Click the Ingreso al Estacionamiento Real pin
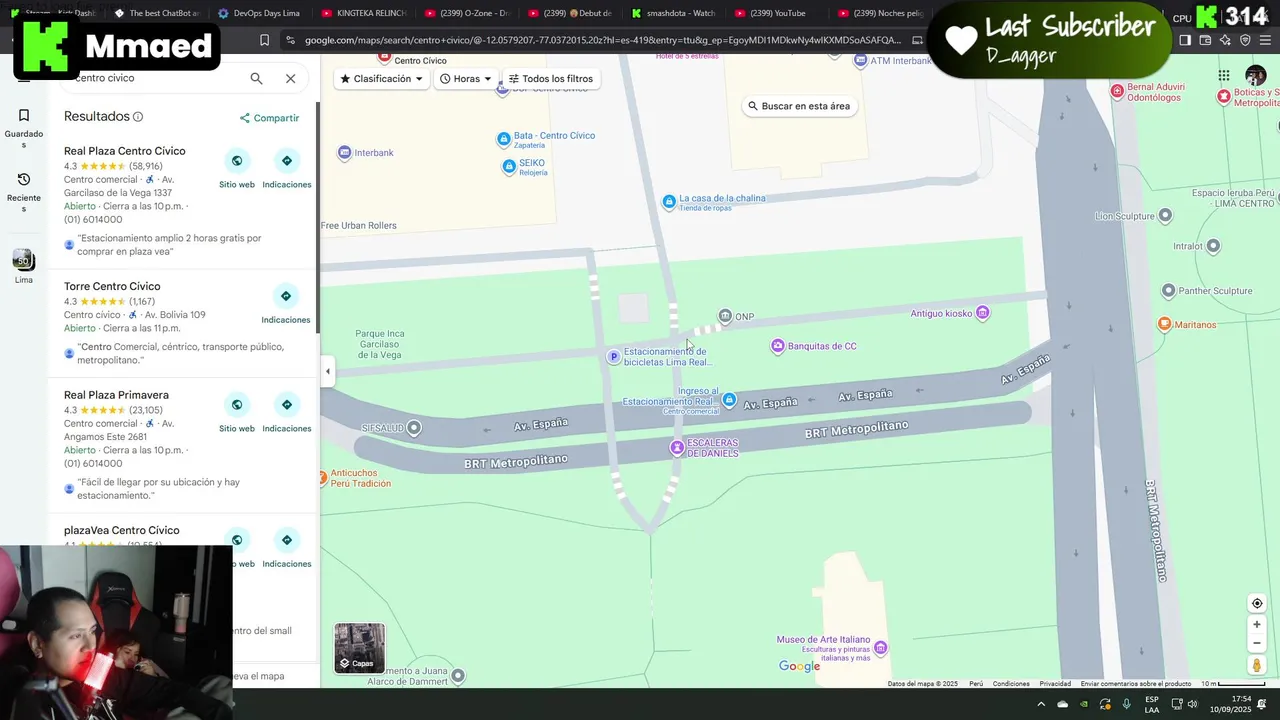This screenshot has width=1280, height=720. 729,400
